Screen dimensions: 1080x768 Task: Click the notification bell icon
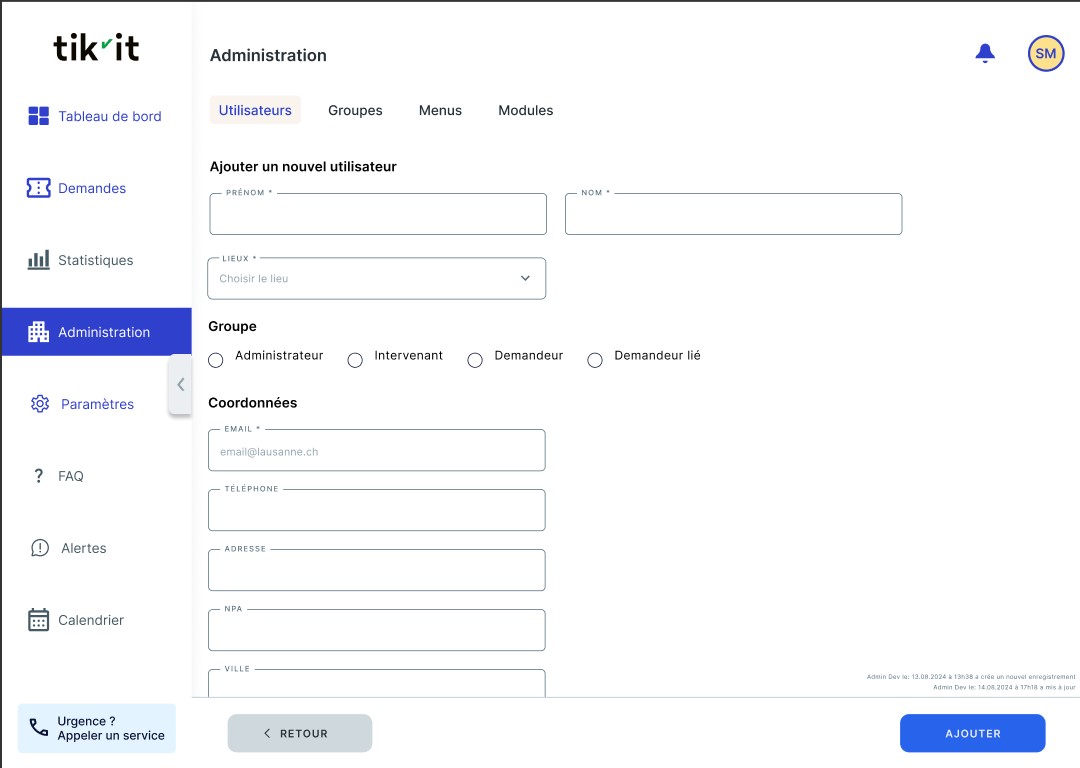pos(985,54)
